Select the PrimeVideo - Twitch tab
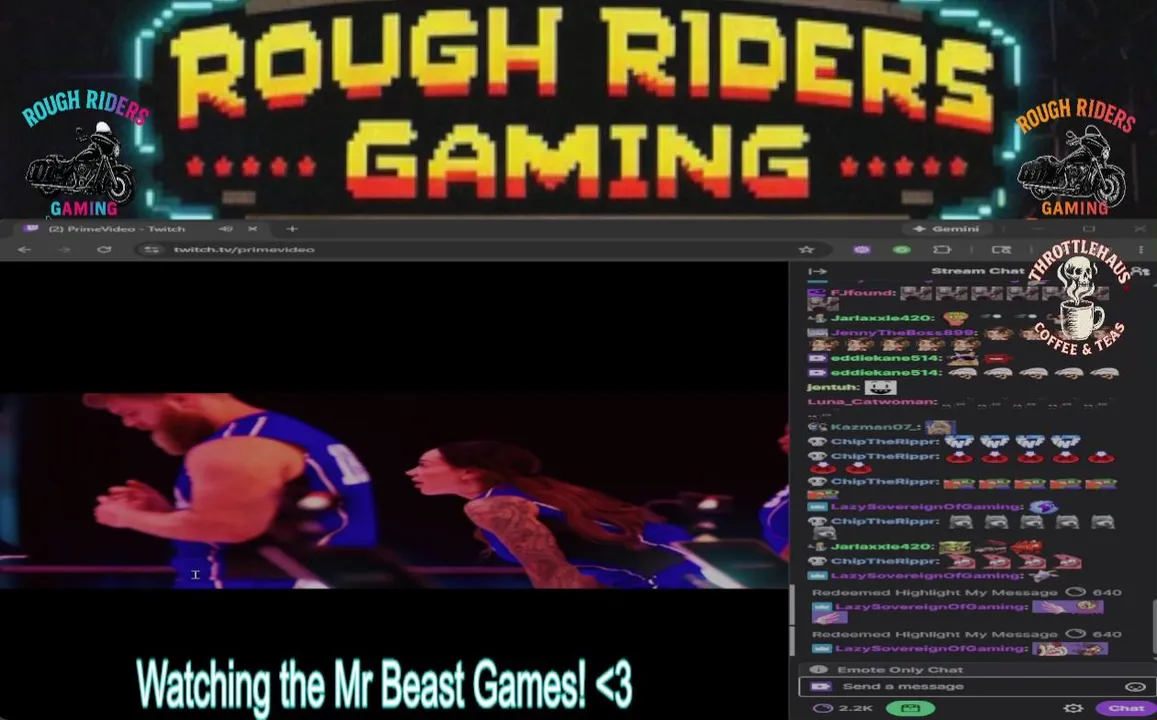The width and height of the screenshot is (1157, 720). click(x=116, y=229)
